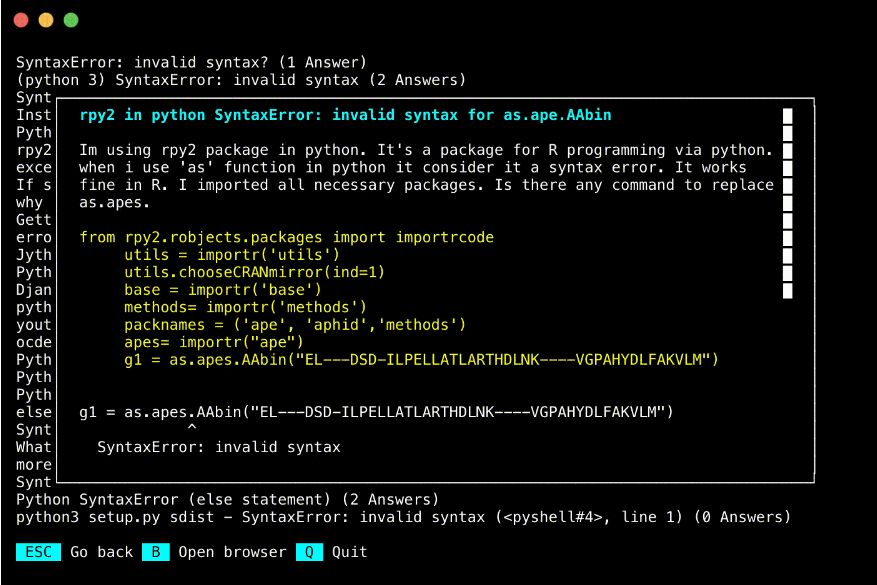This screenshot has height=585, width=877.
Task: Click code line utils = importr('utils')
Action: pos(232,255)
